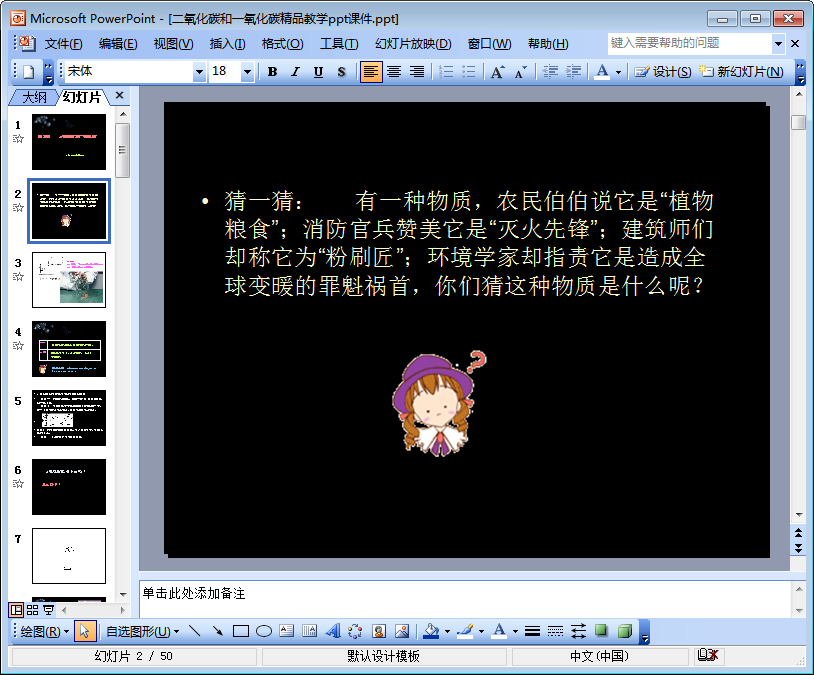Open the 编辑(E) menu
Image resolution: width=814 pixels, height=675 pixels.
coord(118,44)
